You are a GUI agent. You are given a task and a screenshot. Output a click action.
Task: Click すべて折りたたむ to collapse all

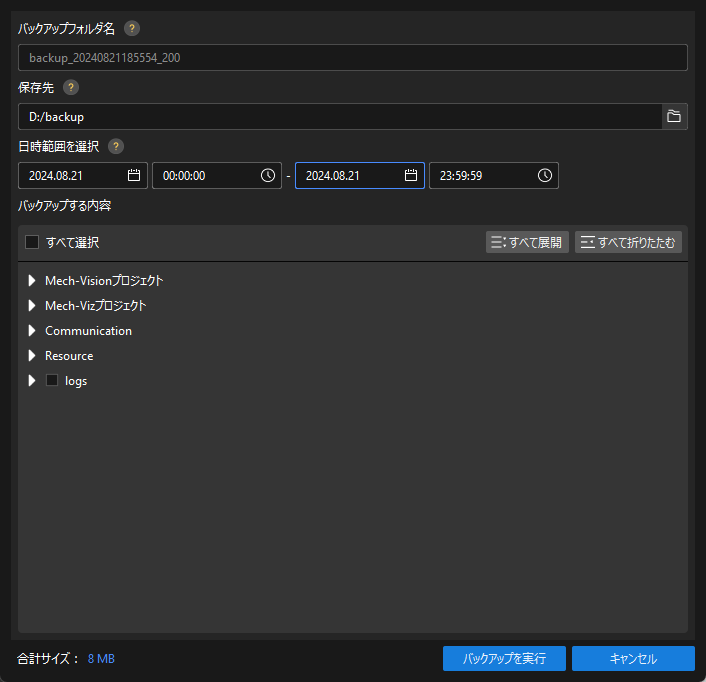628,242
